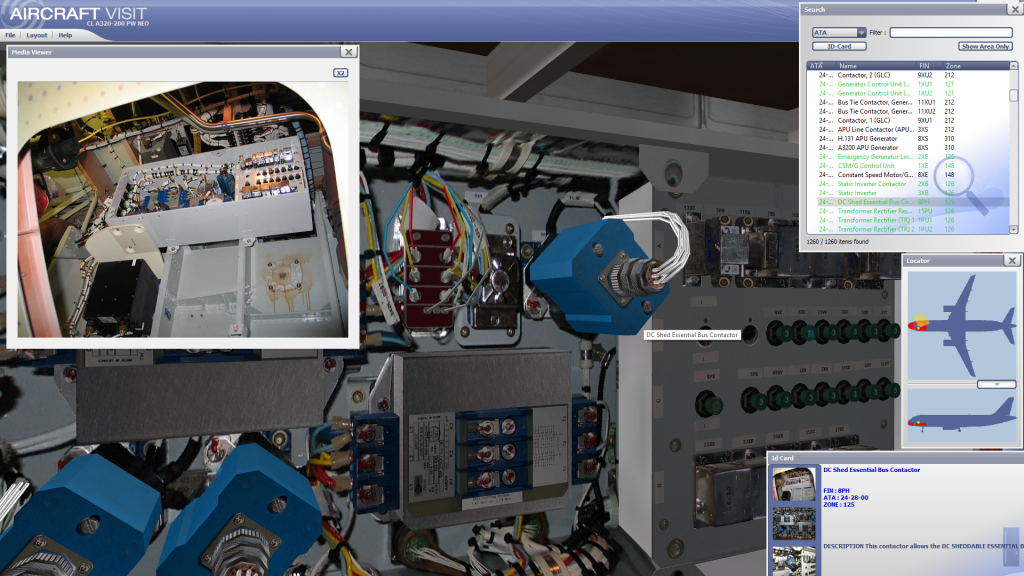Screen dimensions: 1024x576
Task: Open the ATA search-type dropdown
Action: (x=839, y=33)
